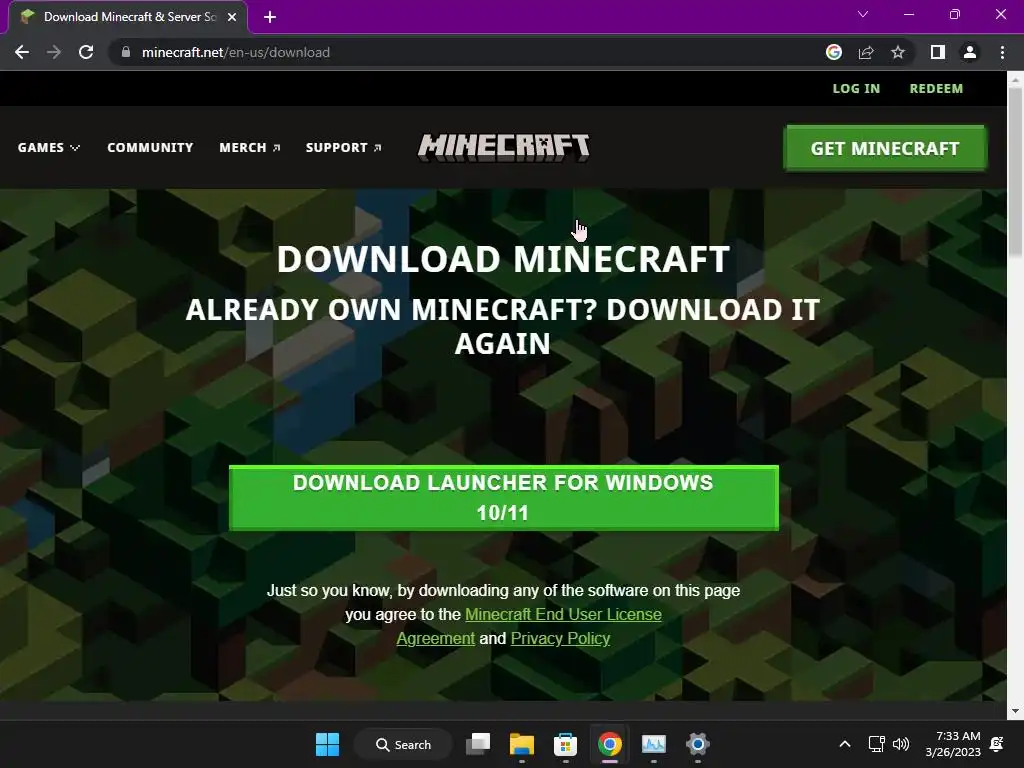
Task: Click the taskbar Search box
Action: (403, 744)
